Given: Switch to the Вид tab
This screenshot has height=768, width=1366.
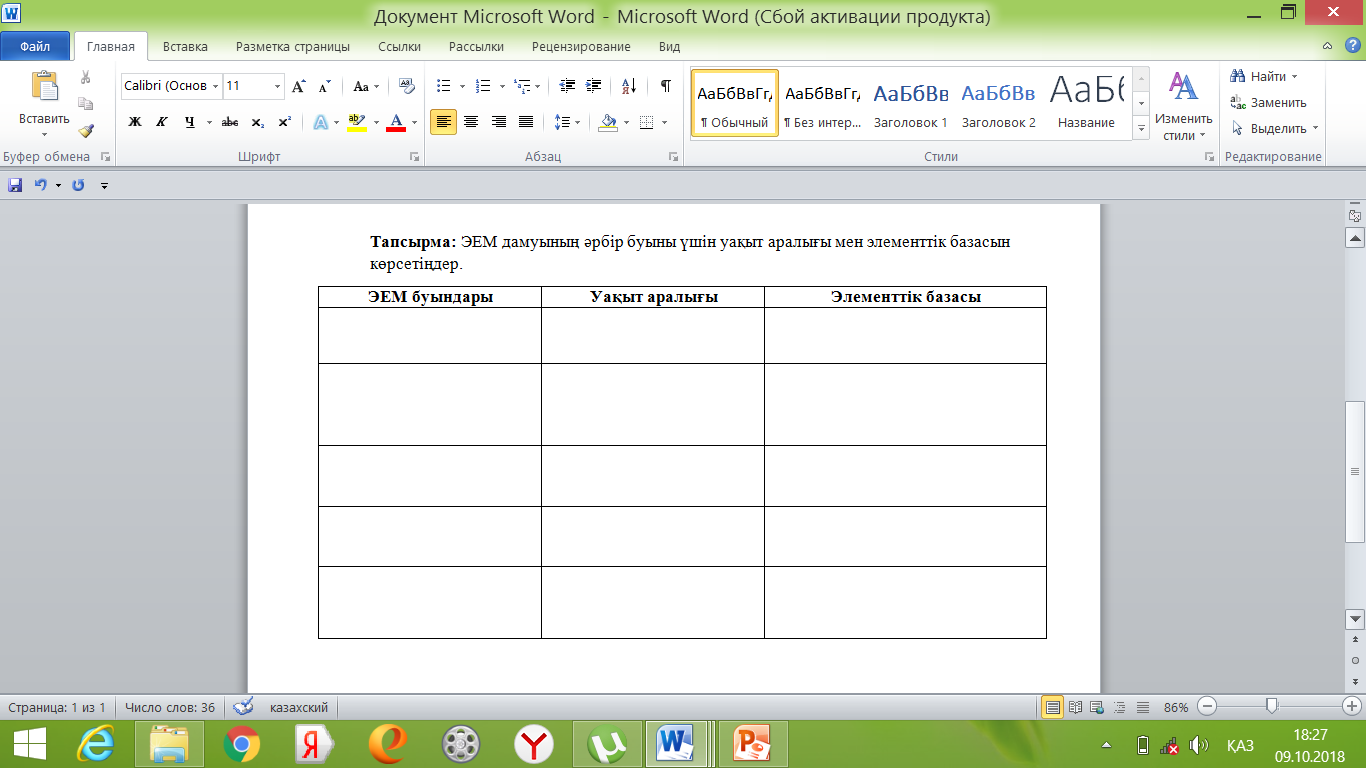Looking at the screenshot, I should tap(669, 46).
